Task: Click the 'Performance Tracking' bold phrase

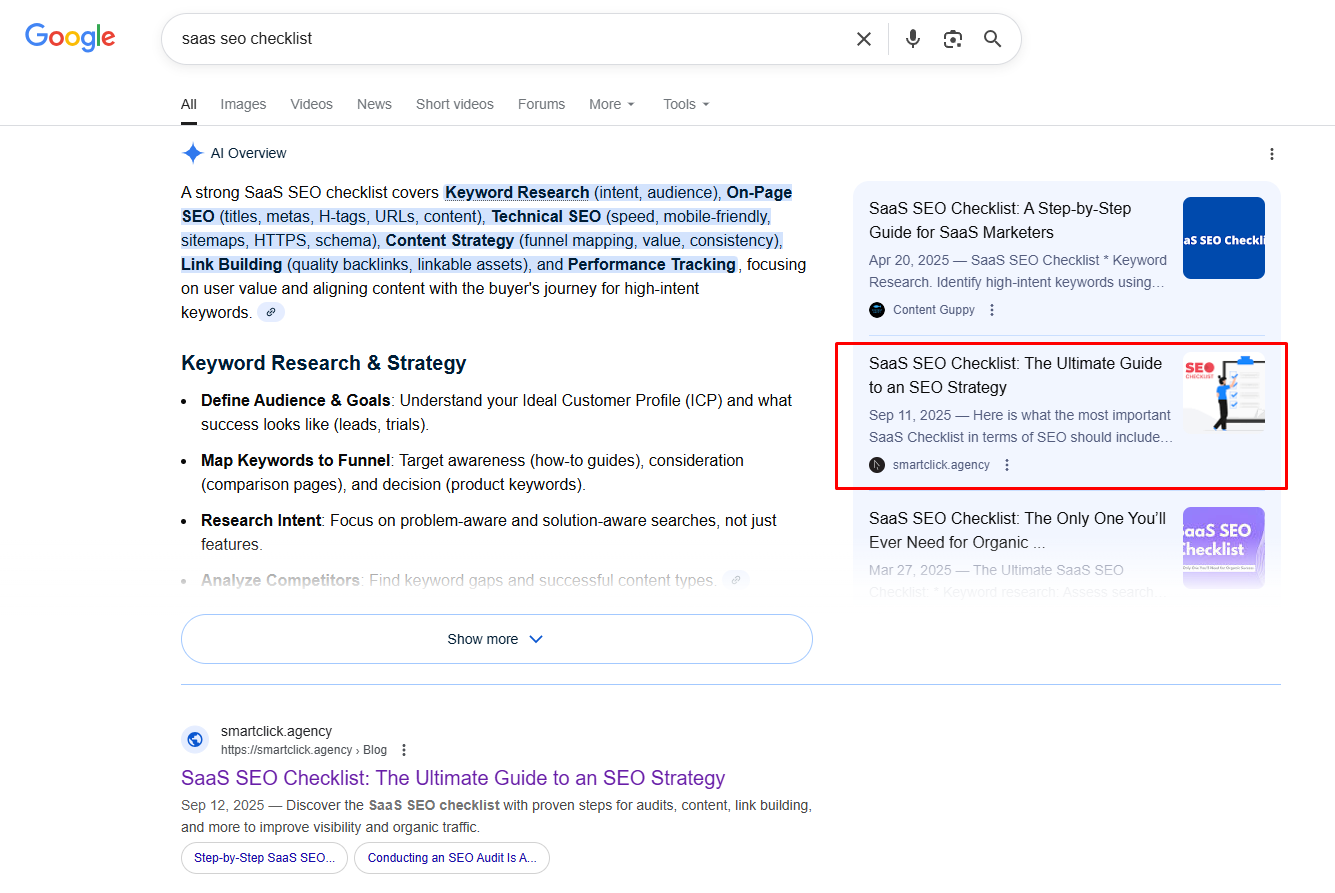Action: [652, 264]
